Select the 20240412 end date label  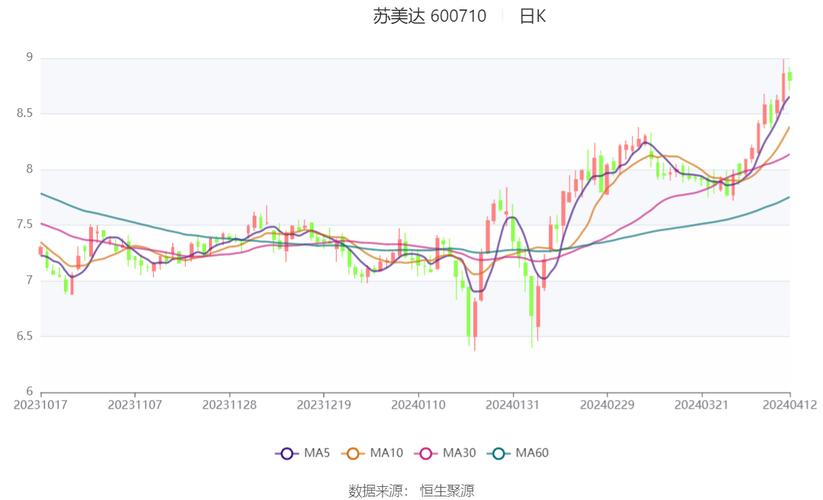point(790,405)
